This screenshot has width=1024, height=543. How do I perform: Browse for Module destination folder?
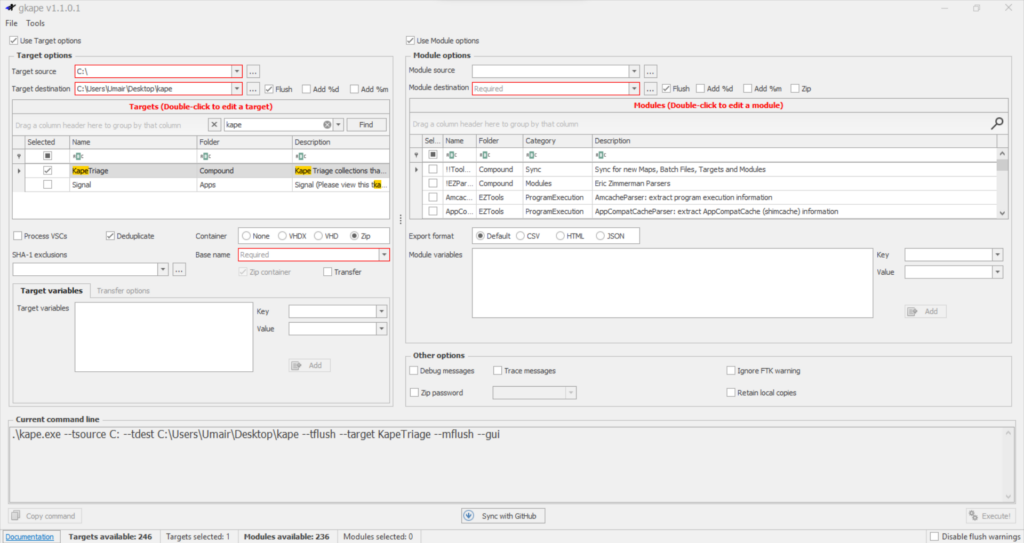pyautogui.click(x=650, y=89)
